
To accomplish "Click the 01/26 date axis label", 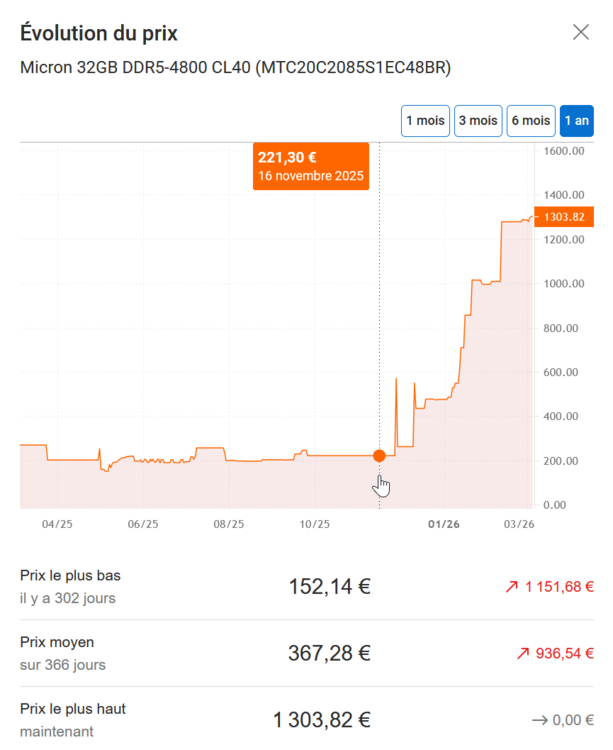I will click(443, 524).
